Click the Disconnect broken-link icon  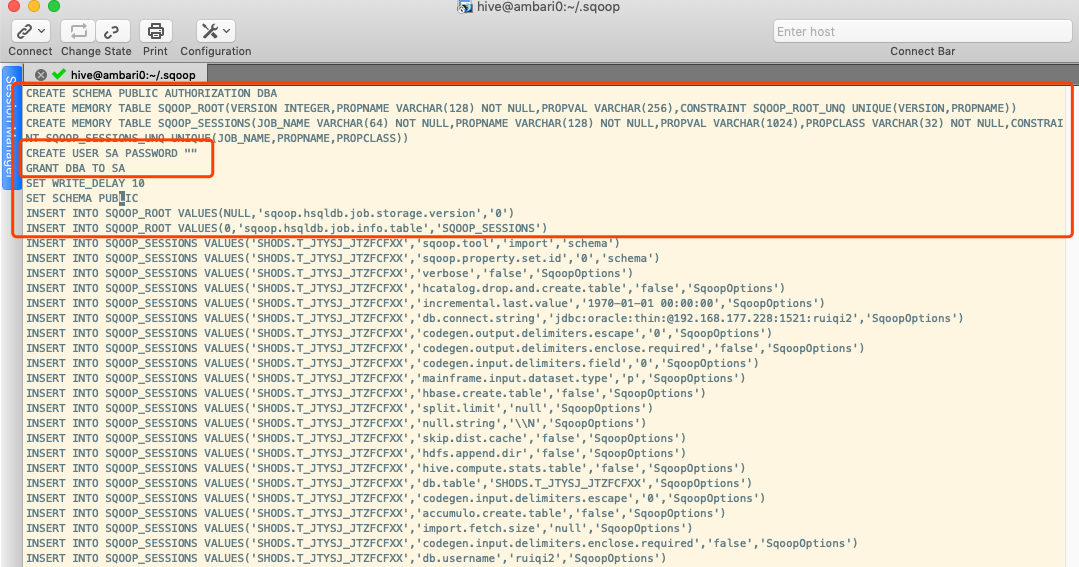(x=114, y=31)
